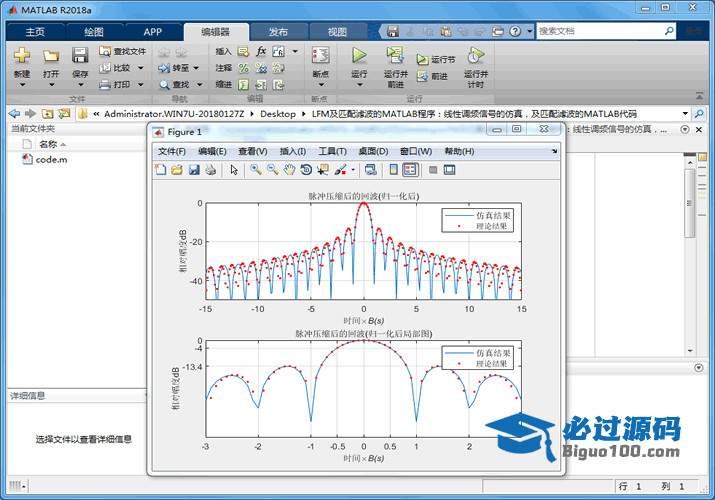Click Zoom In tool in Figure 1
The width and height of the screenshot is (715, 500).
[x=256, y=170]
